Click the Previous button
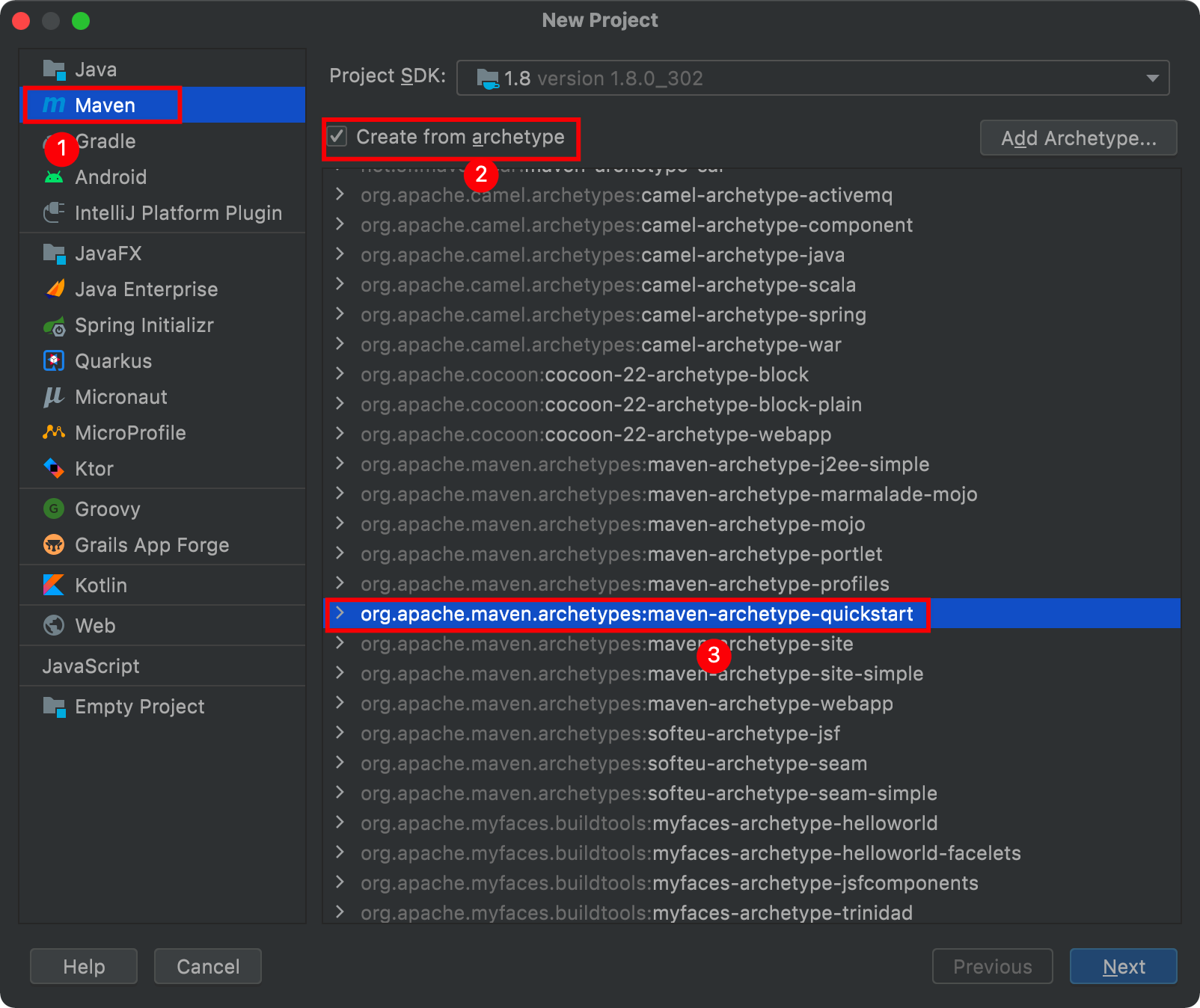The image size is (1200, 1008). pos(992,967)
